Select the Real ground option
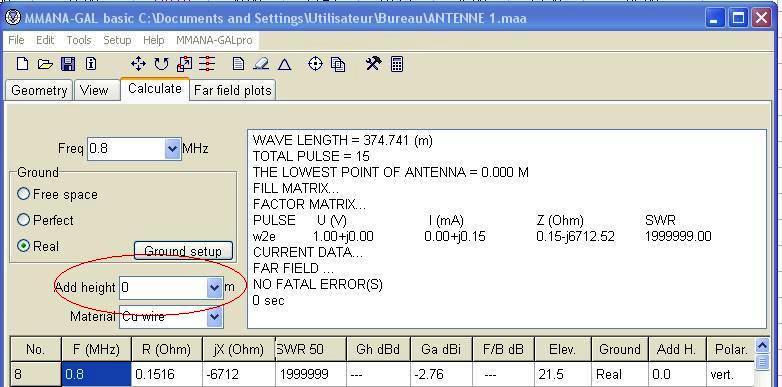The width and height of the screenshot is (782, 387). [x=23, y=246]
